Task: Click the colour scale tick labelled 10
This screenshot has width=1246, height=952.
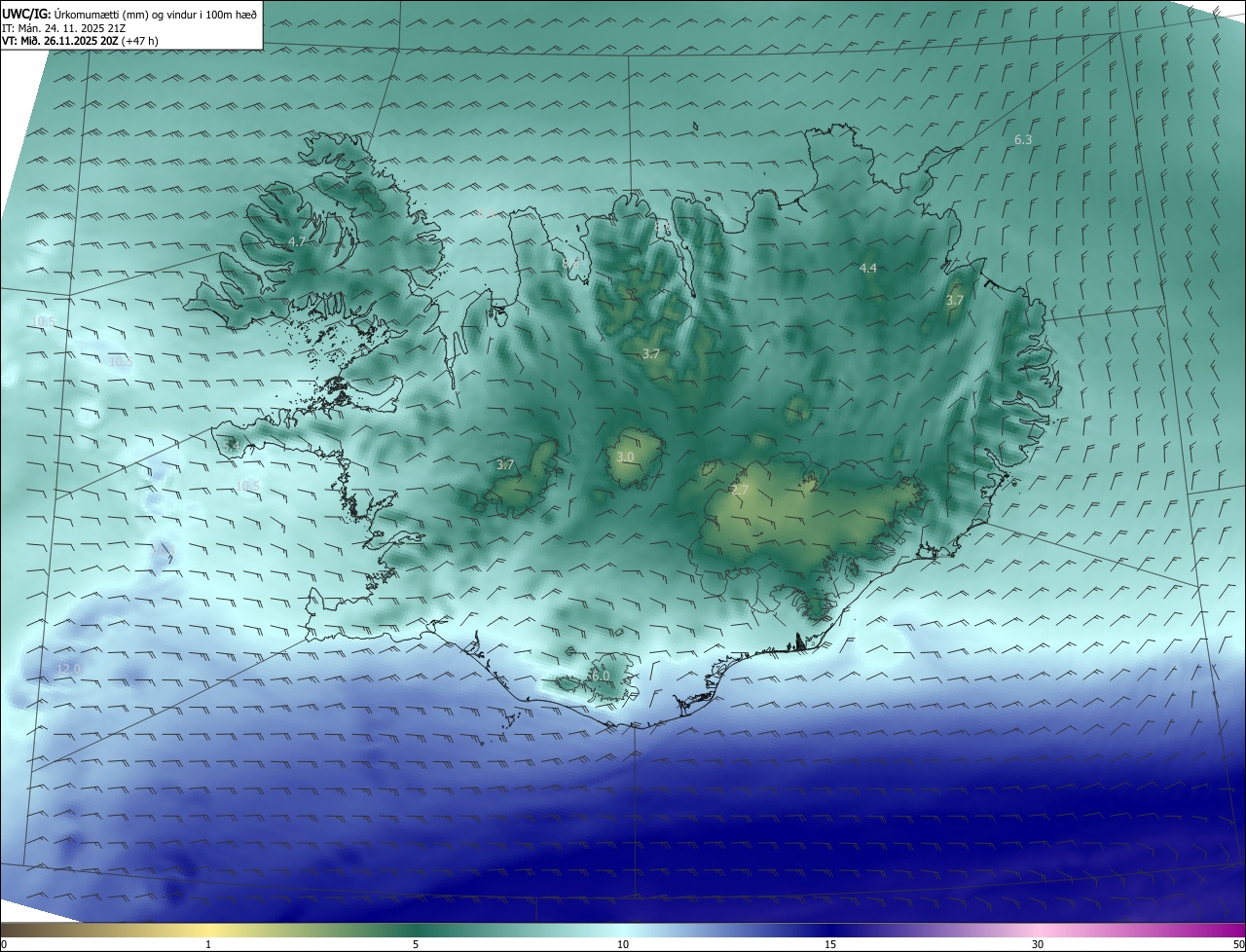Action: tap(623, 944)
